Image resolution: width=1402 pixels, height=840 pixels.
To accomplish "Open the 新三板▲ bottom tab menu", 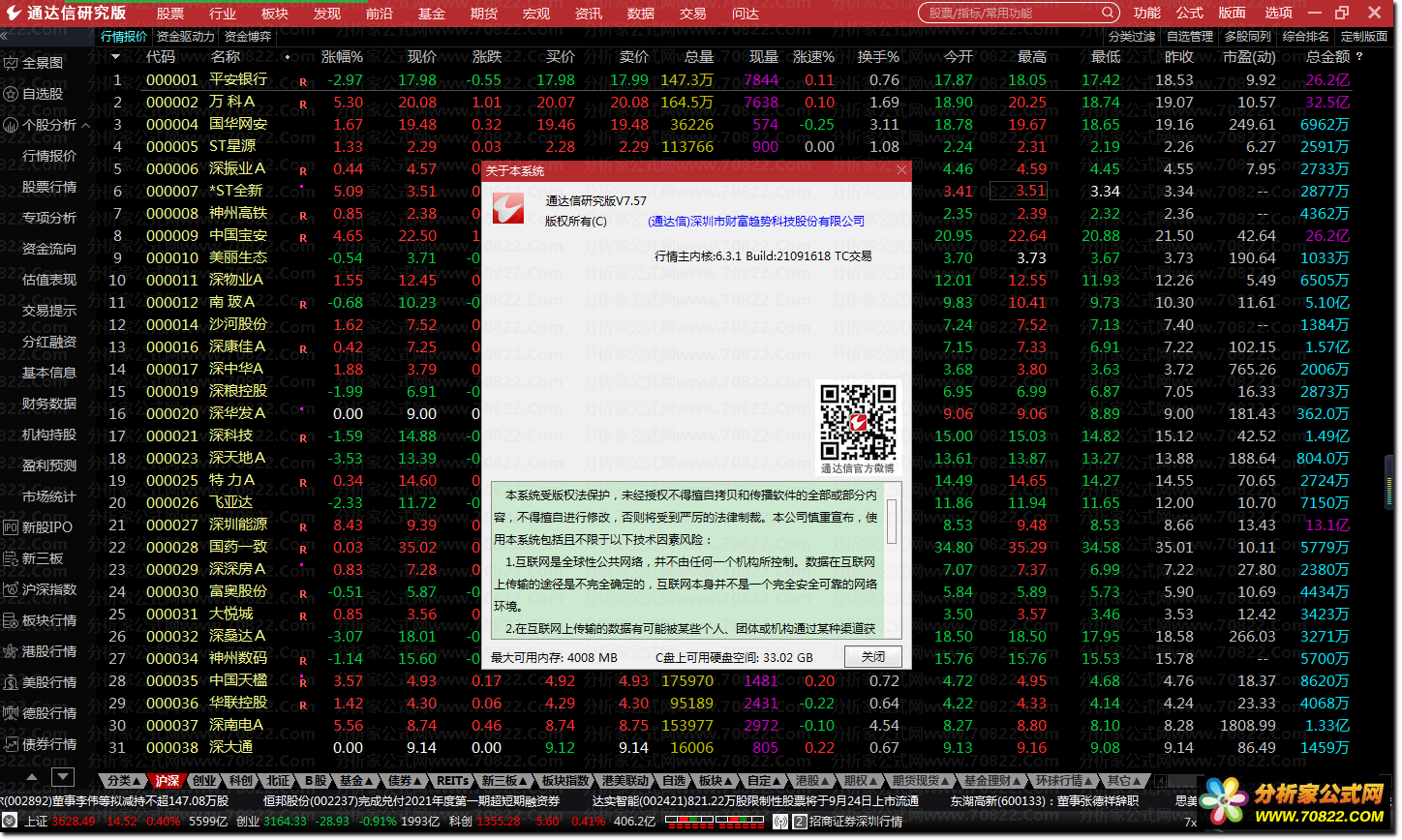I will point(504,780).
